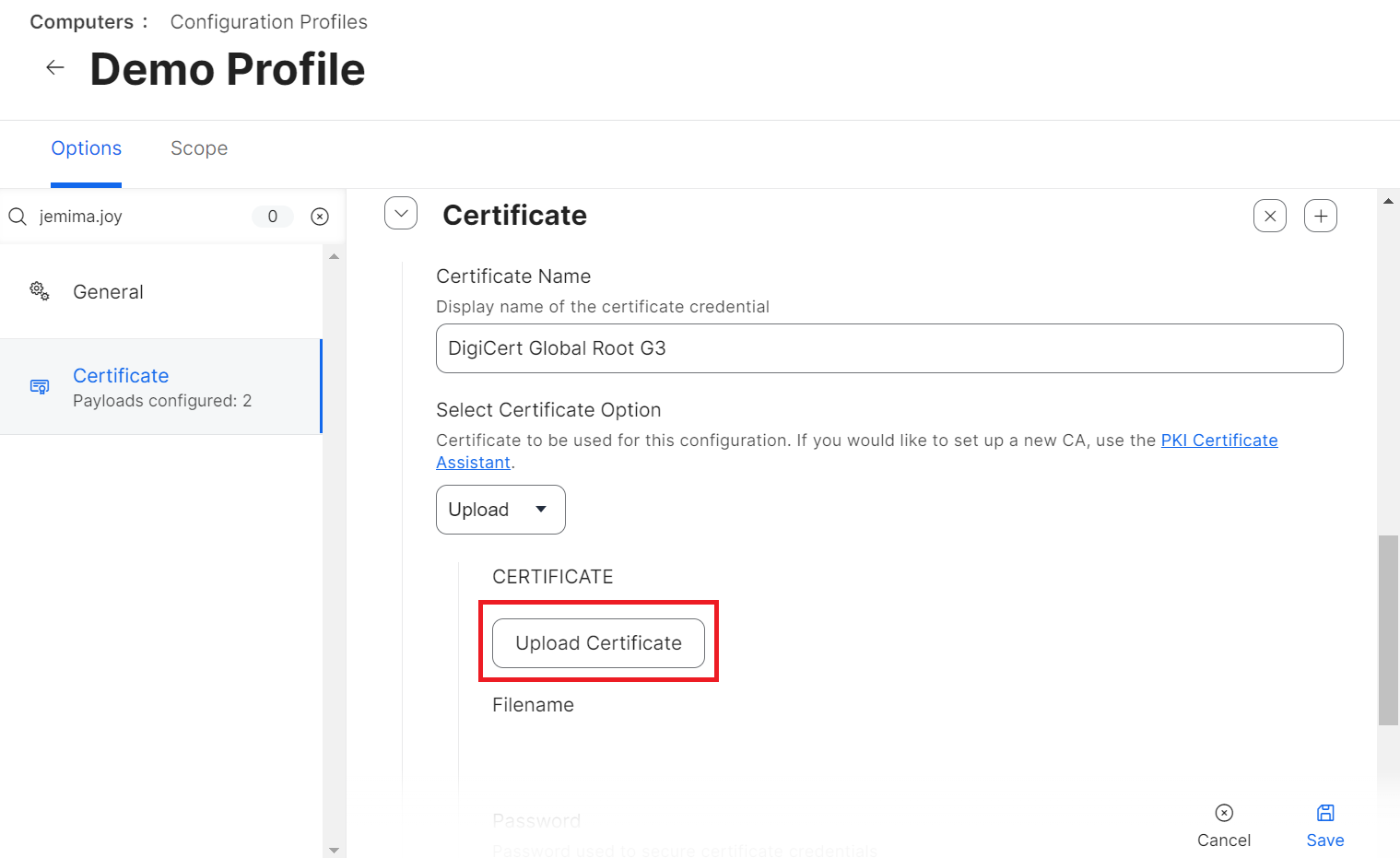Clear the jemima.joy search filter
1400x858 pixels.
click(x=320, y=217)
